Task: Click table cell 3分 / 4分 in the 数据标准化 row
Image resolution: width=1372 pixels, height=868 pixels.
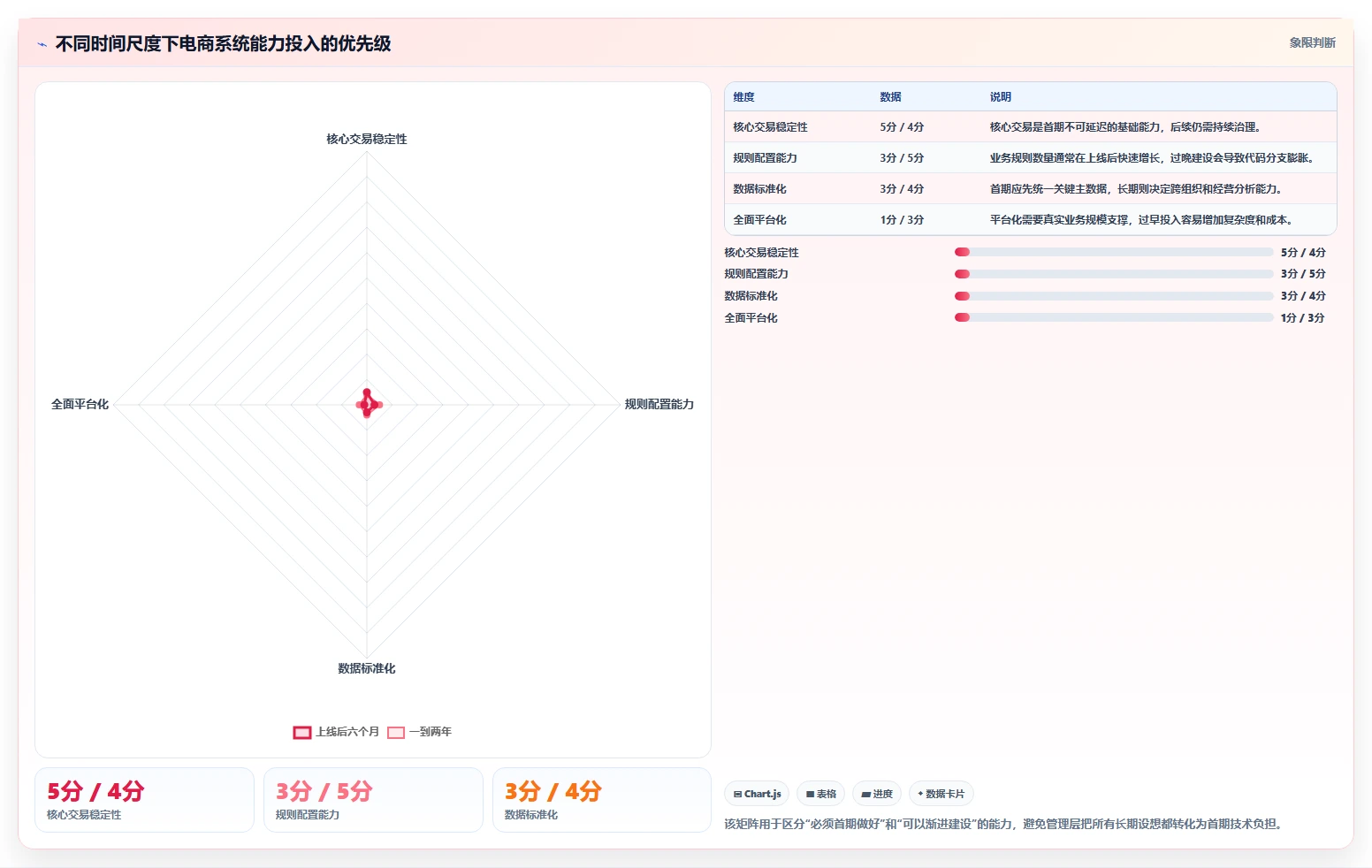Action: tap(902, 189)
